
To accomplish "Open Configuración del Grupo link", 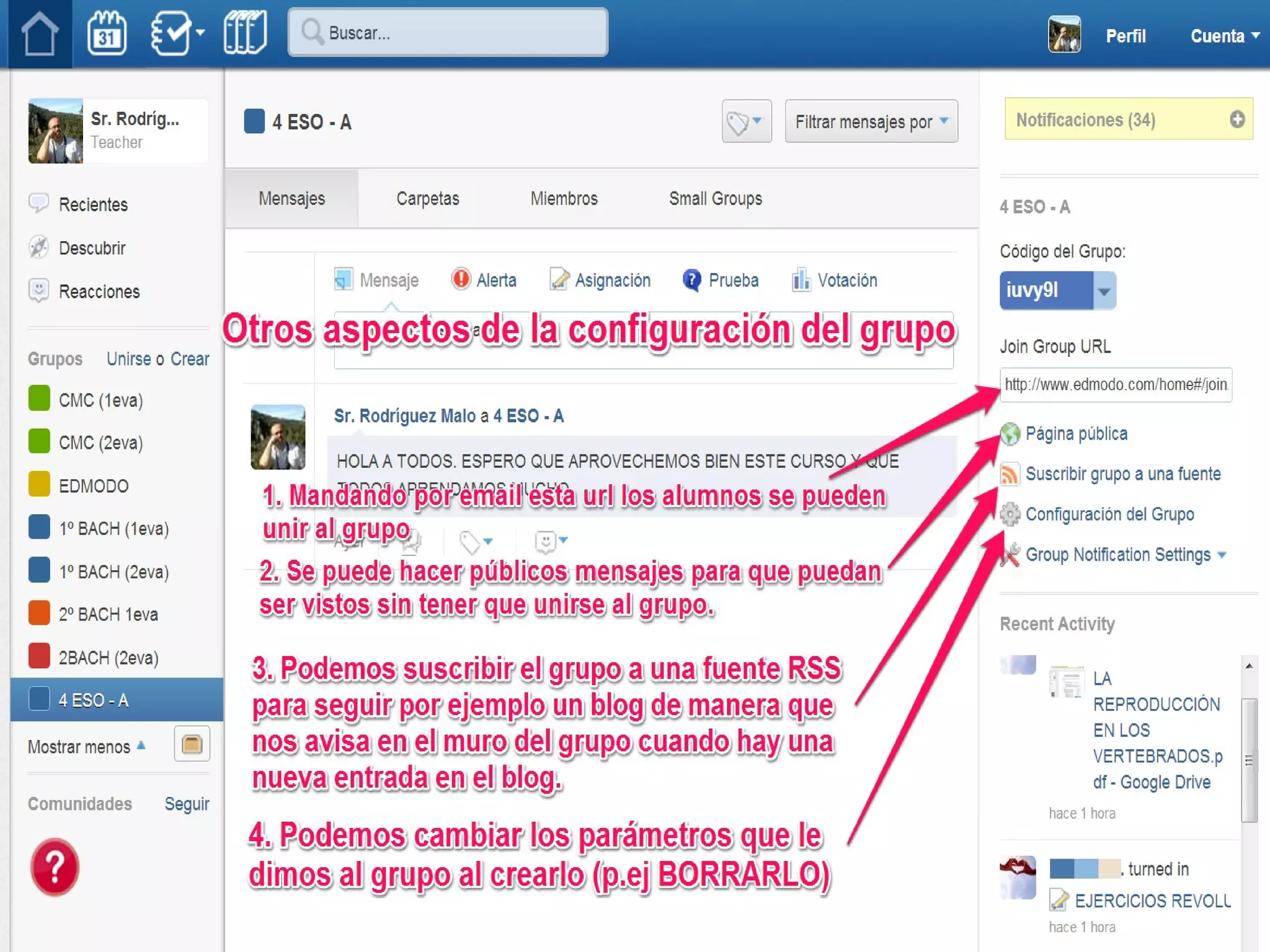I will click(x=1109, y=514).
